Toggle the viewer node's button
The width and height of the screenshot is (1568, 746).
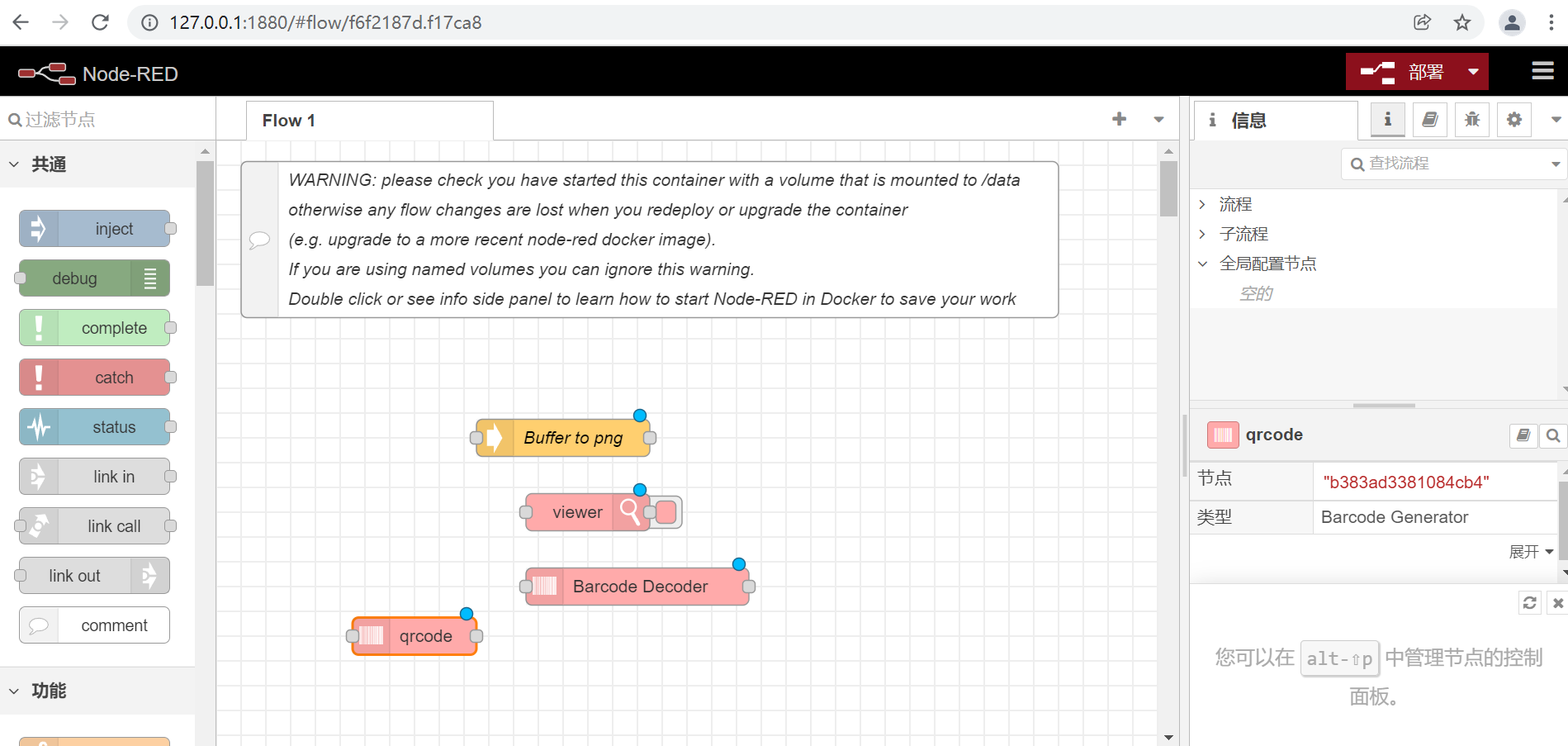pyautogui.click(x=666, y=512)
